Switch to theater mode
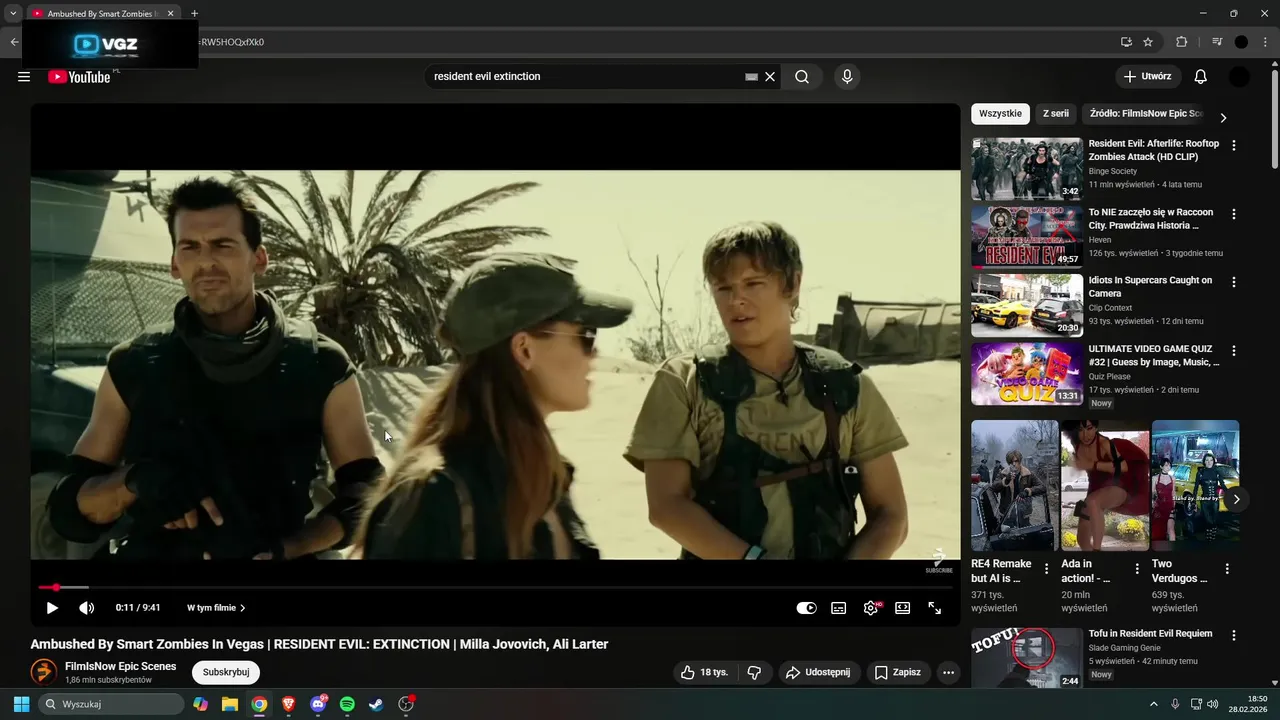The width and height of the screenshot is (1280, 720). click(903, 608)
